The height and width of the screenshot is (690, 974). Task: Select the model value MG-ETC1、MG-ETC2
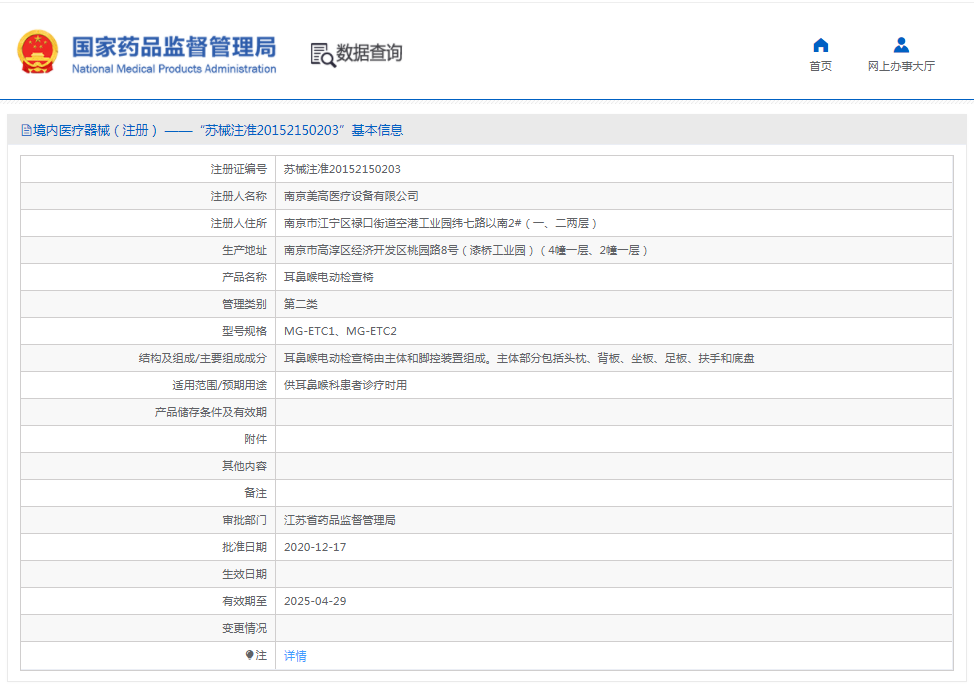(340, 331)
